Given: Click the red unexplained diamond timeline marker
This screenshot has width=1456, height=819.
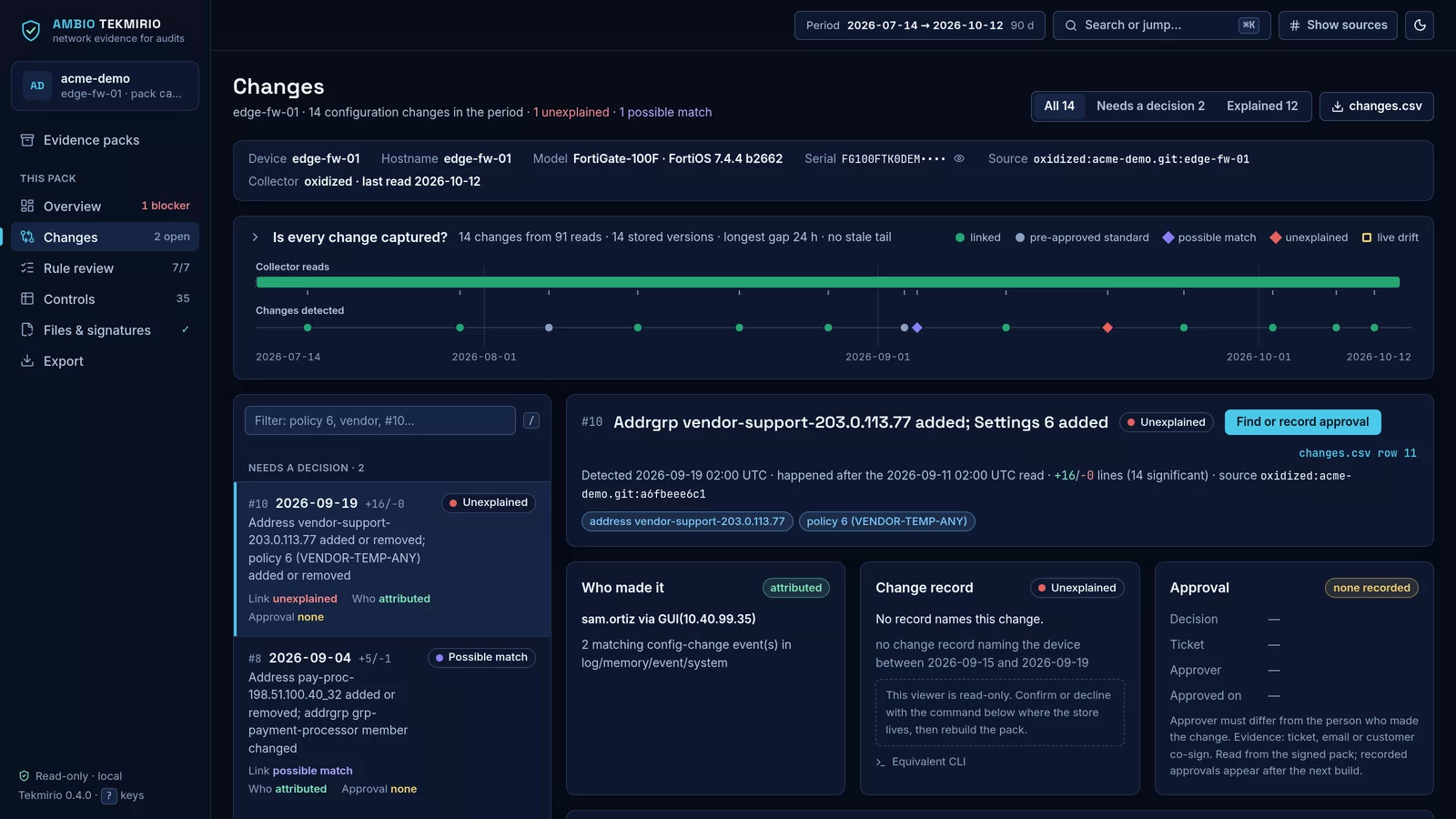Looking at the screenshot, I should pyautogui.click(x=1107, y=328).
